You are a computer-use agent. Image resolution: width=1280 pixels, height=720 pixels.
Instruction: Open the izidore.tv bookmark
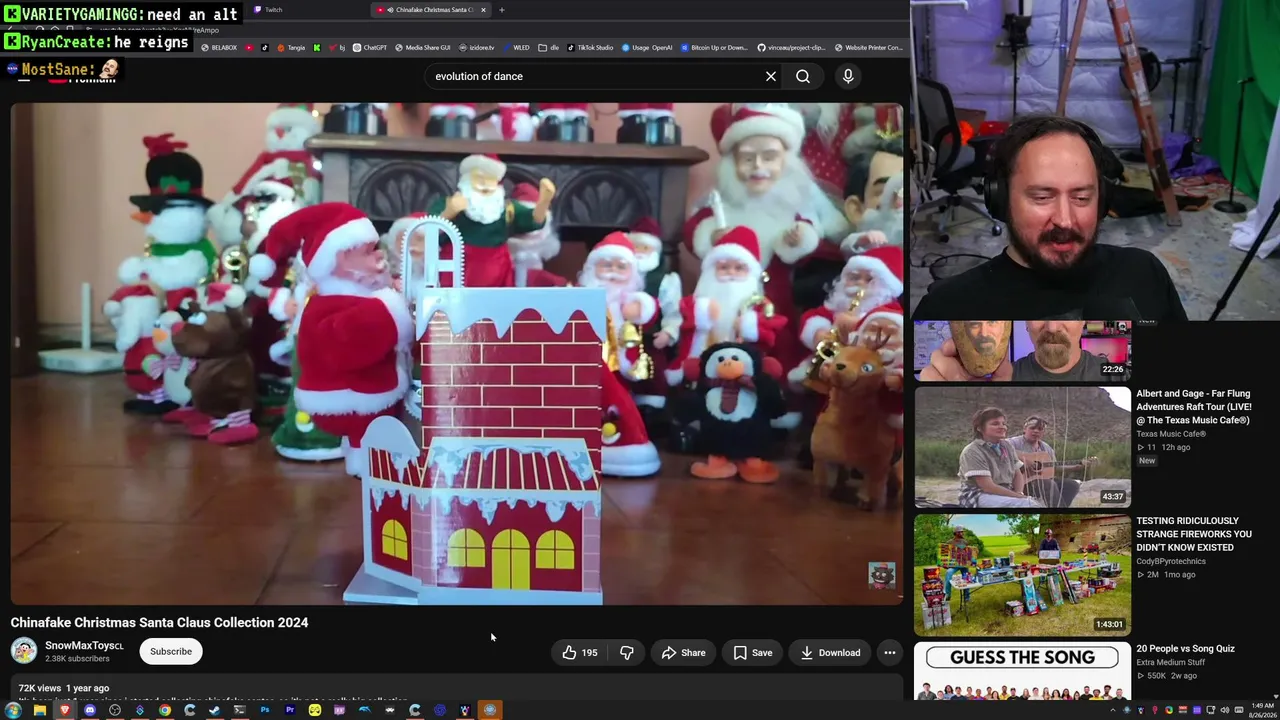pos(477,47)
